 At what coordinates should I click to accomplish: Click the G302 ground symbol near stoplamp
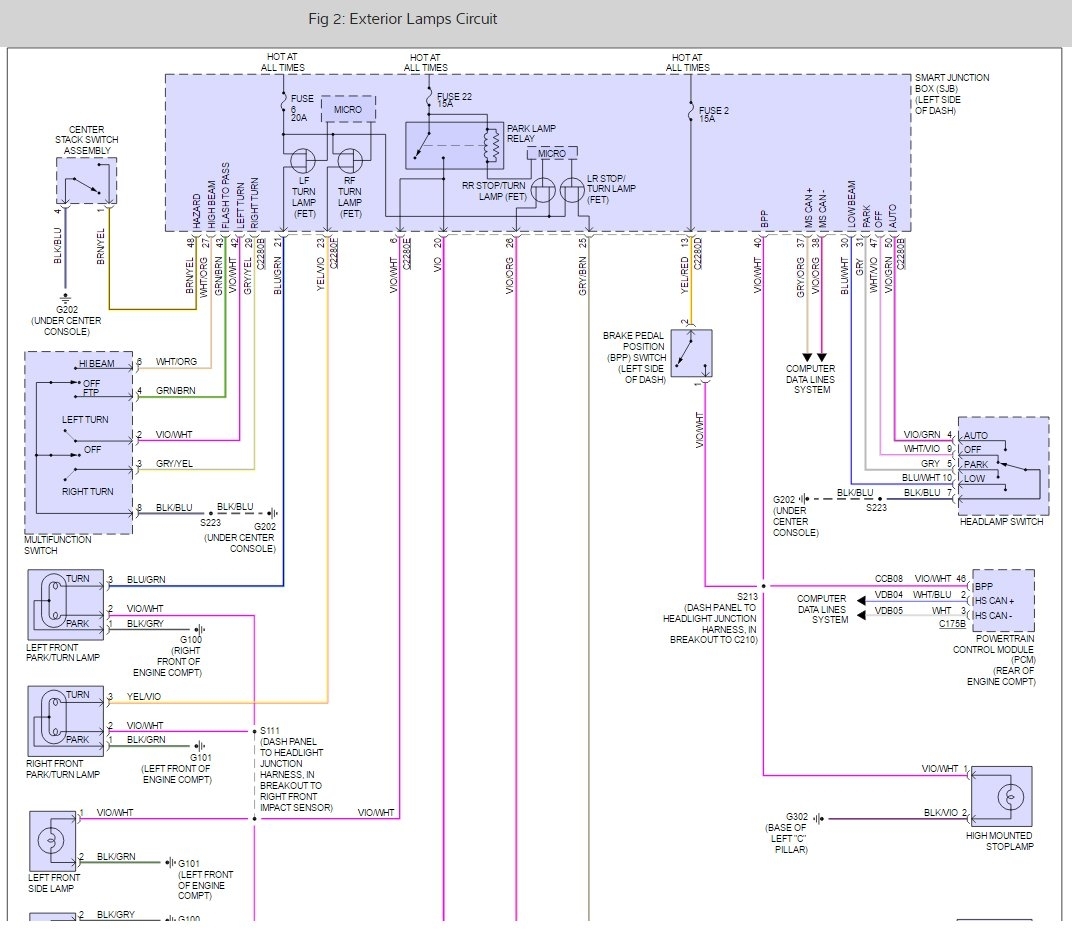click(x=818, y=818)
